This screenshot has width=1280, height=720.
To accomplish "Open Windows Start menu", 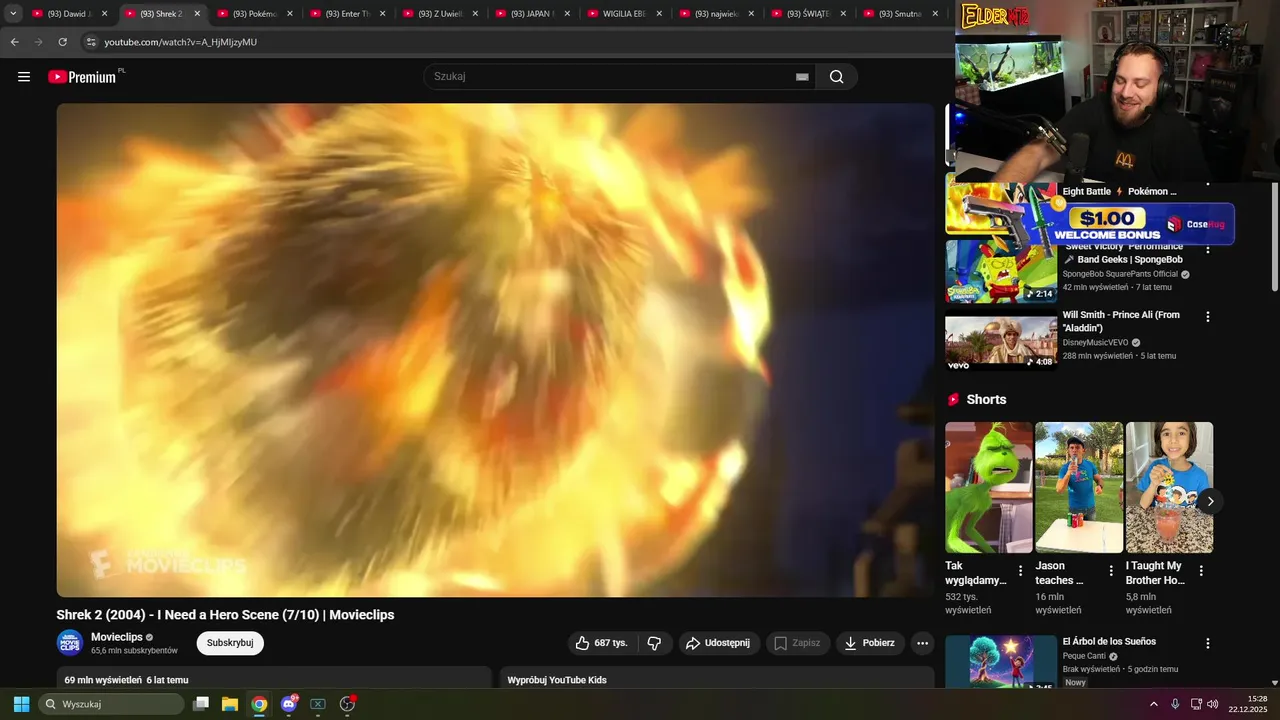I will click(21, 704).
